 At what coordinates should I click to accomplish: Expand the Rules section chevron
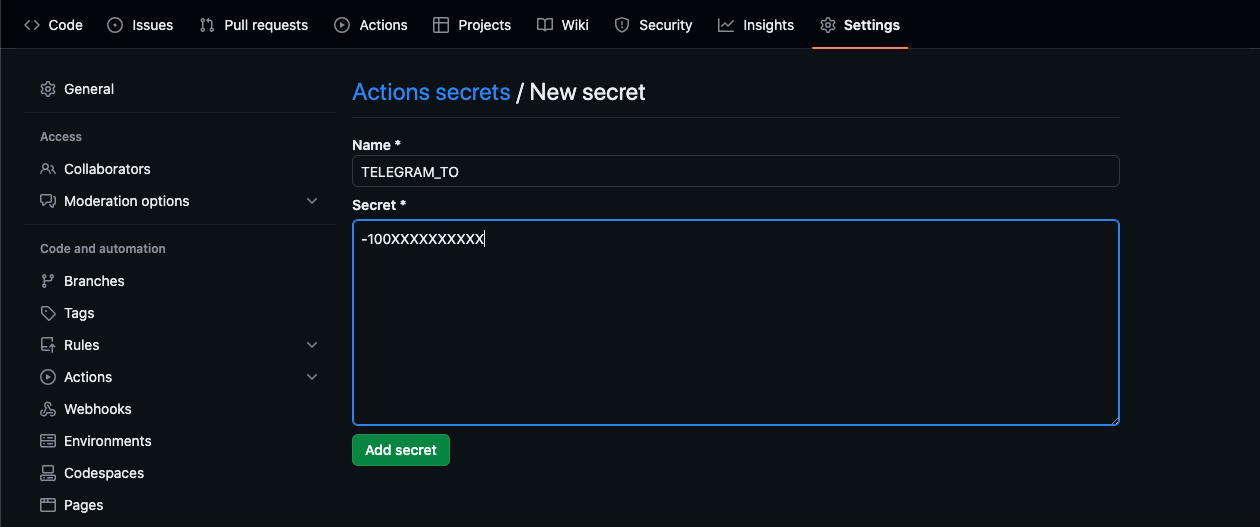[x=312, y=345]
